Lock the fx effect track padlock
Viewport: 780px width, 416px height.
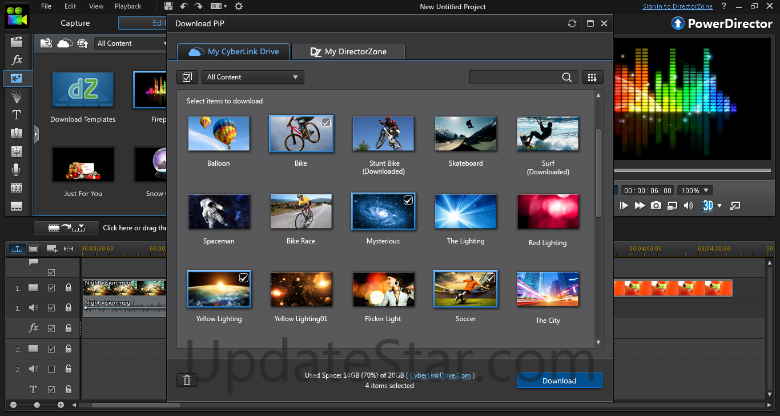[69, 328]
